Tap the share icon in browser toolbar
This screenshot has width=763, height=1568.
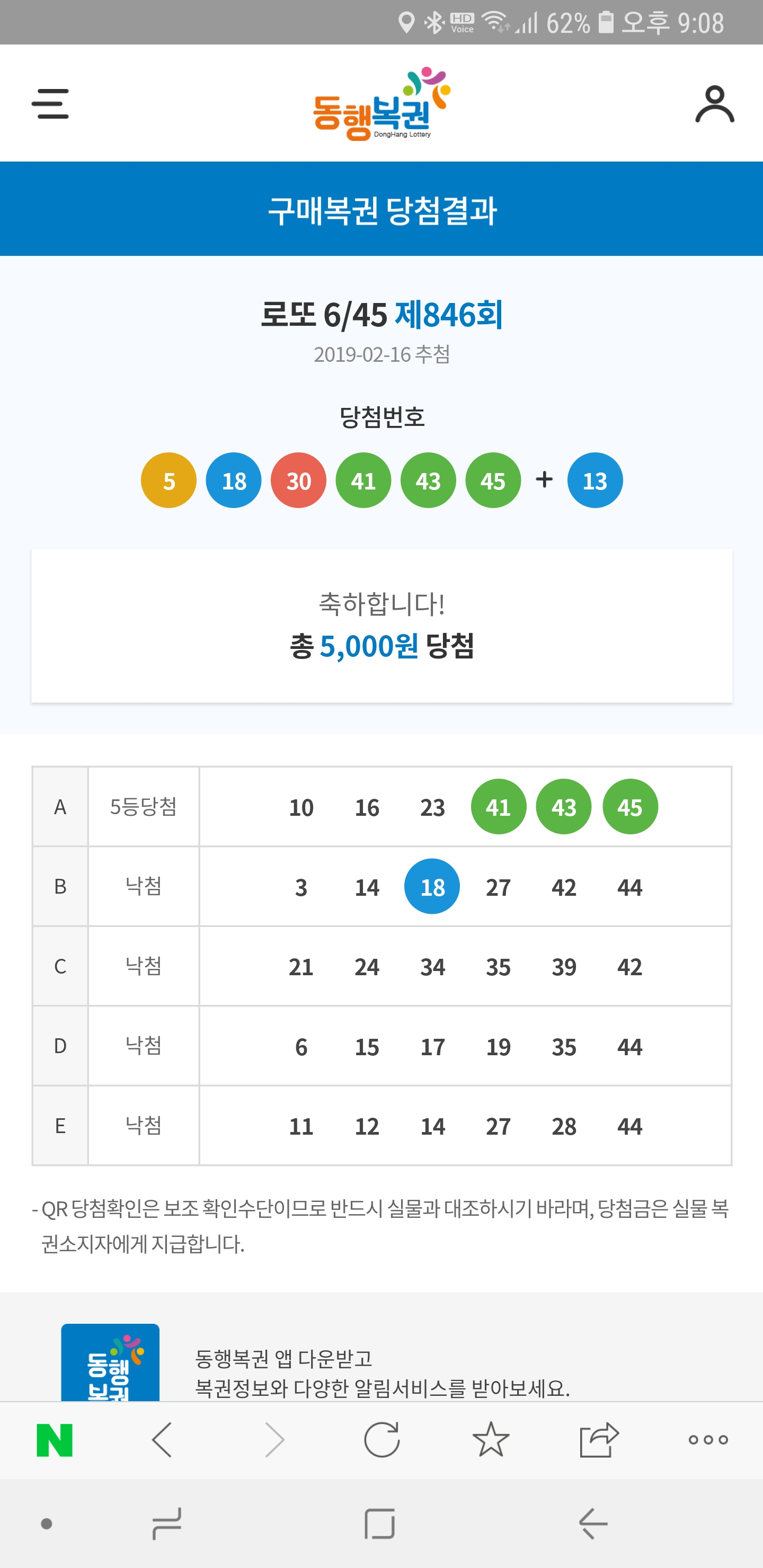tap(599, 1440)
